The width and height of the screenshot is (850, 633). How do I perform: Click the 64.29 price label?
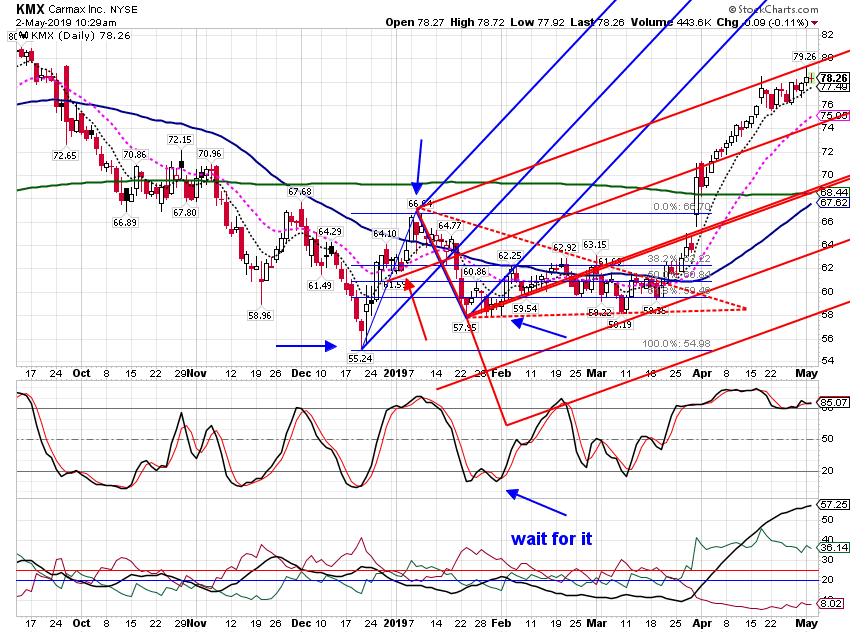(x=330, y=231)
